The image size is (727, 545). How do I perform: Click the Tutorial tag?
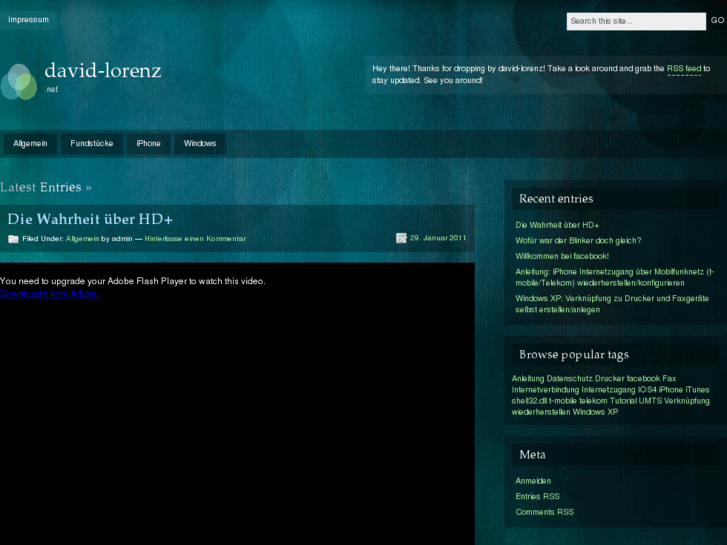click(x=623, y=401)
